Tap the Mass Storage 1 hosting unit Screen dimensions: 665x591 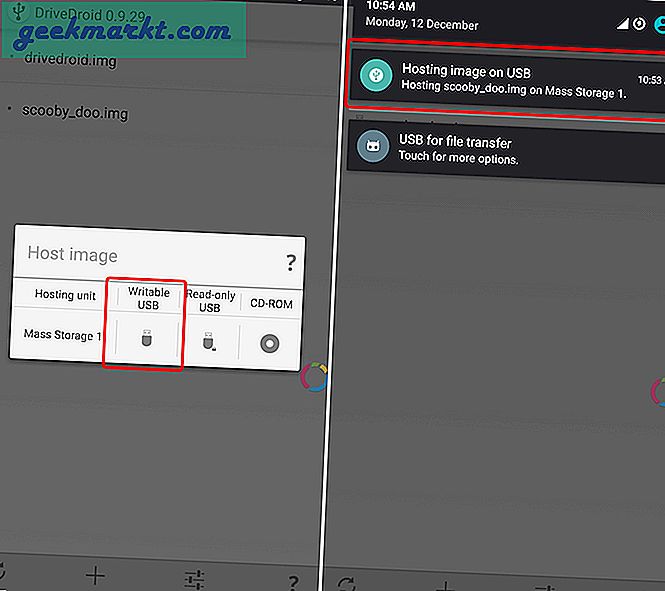[62, 336]
